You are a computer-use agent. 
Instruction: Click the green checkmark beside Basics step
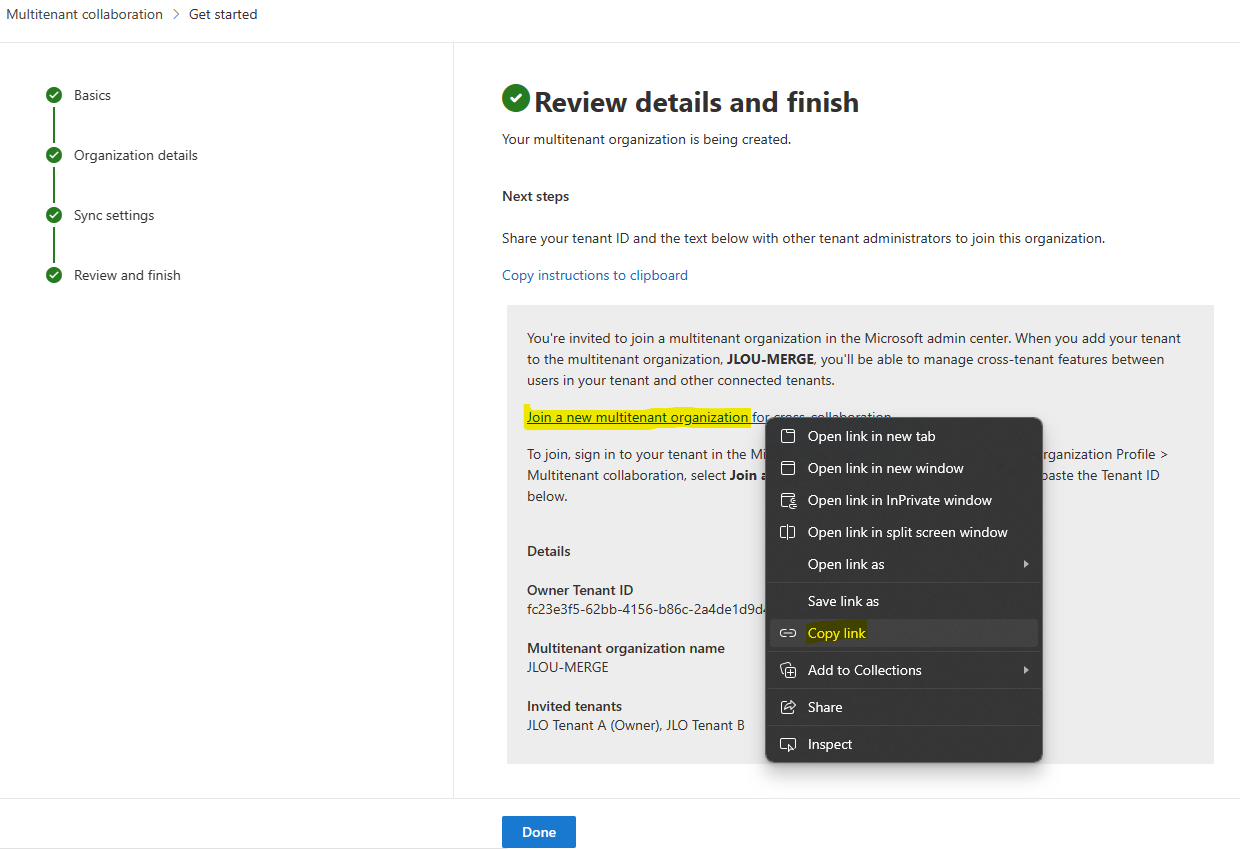(54, 95)
